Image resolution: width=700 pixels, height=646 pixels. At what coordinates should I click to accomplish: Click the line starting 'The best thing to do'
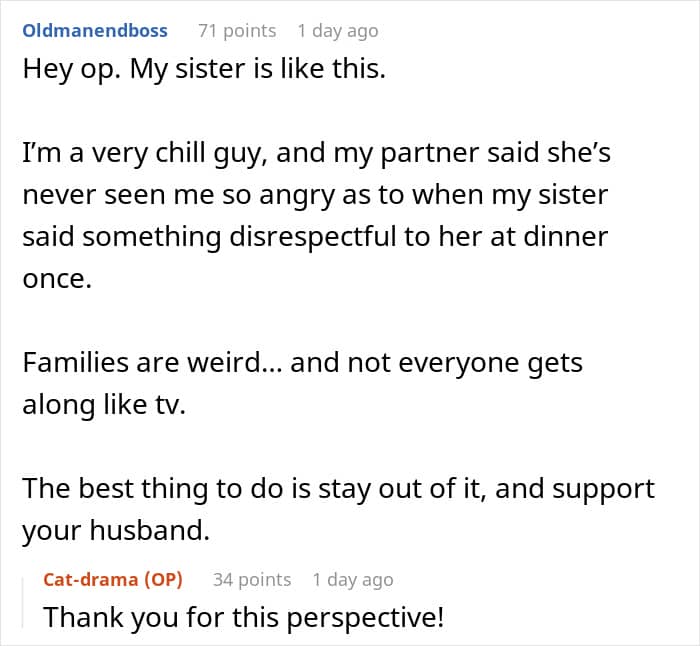point(338,489)
